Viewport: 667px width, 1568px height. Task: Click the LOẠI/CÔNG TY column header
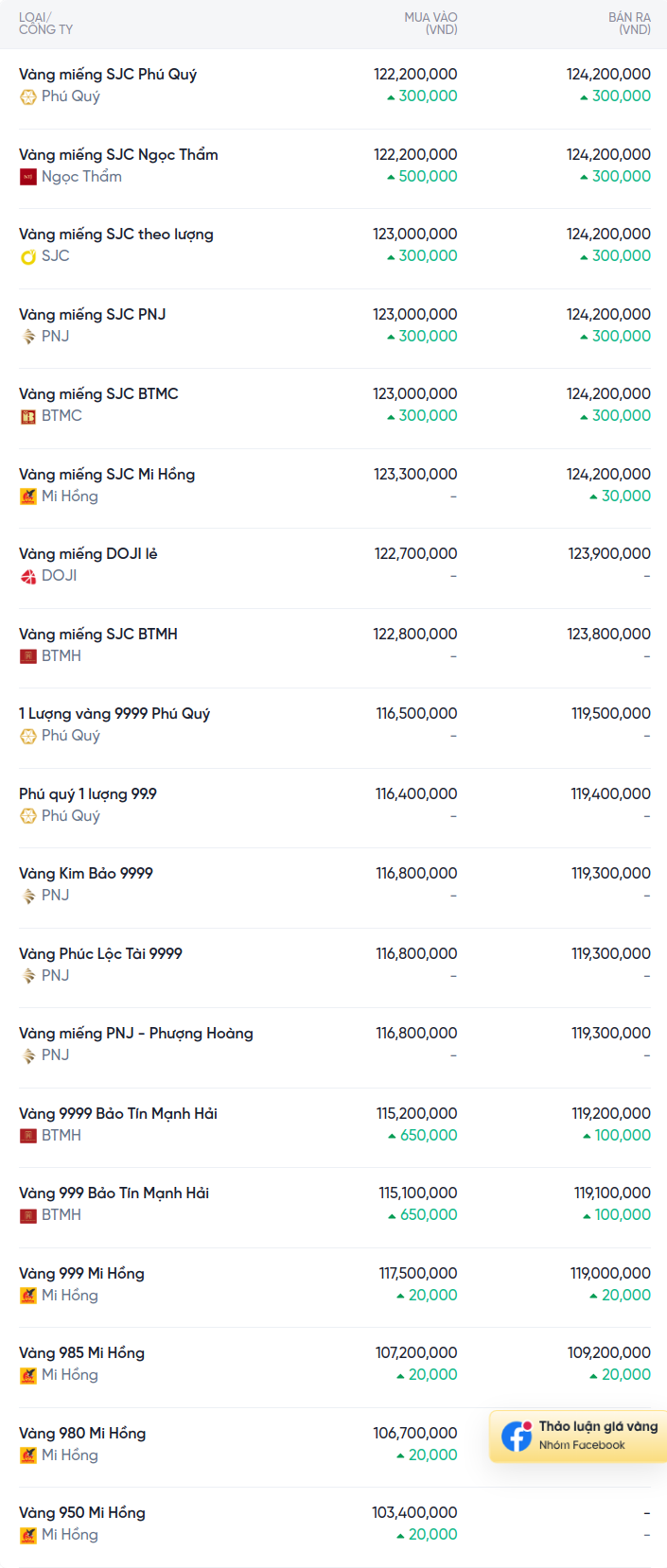[45, 24]
